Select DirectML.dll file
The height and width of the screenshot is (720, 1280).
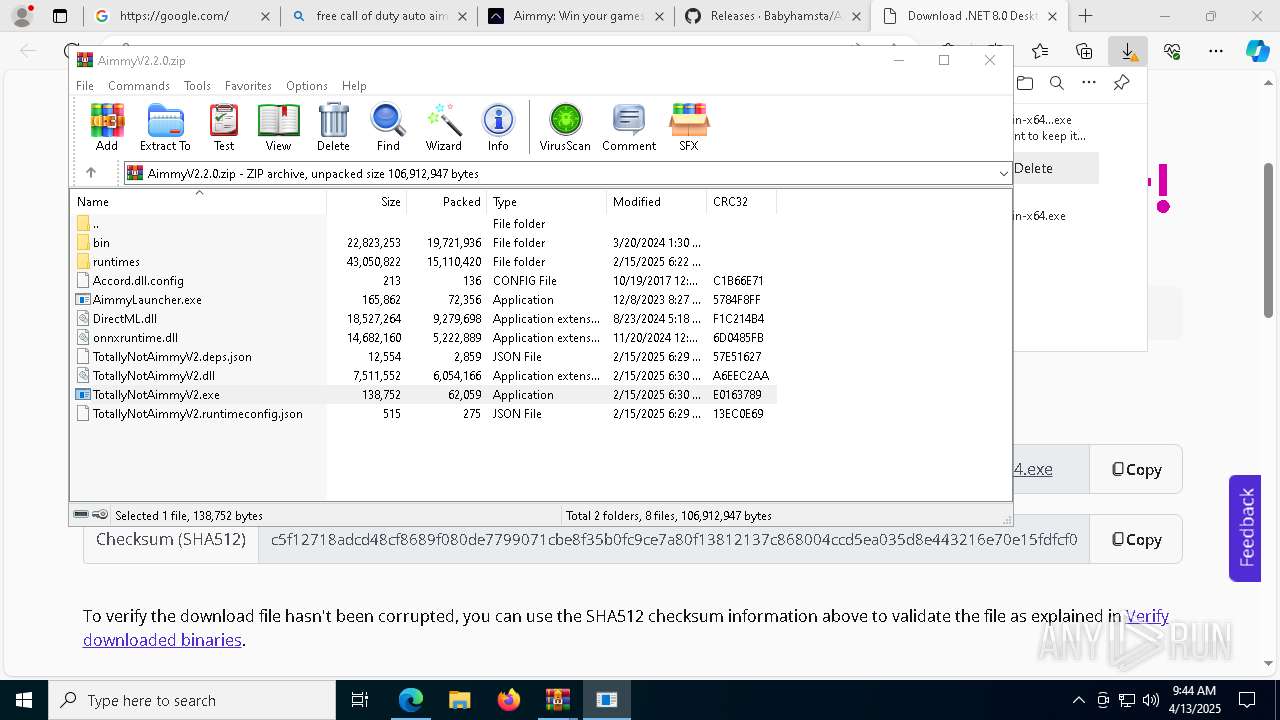(x=425, y=319)
